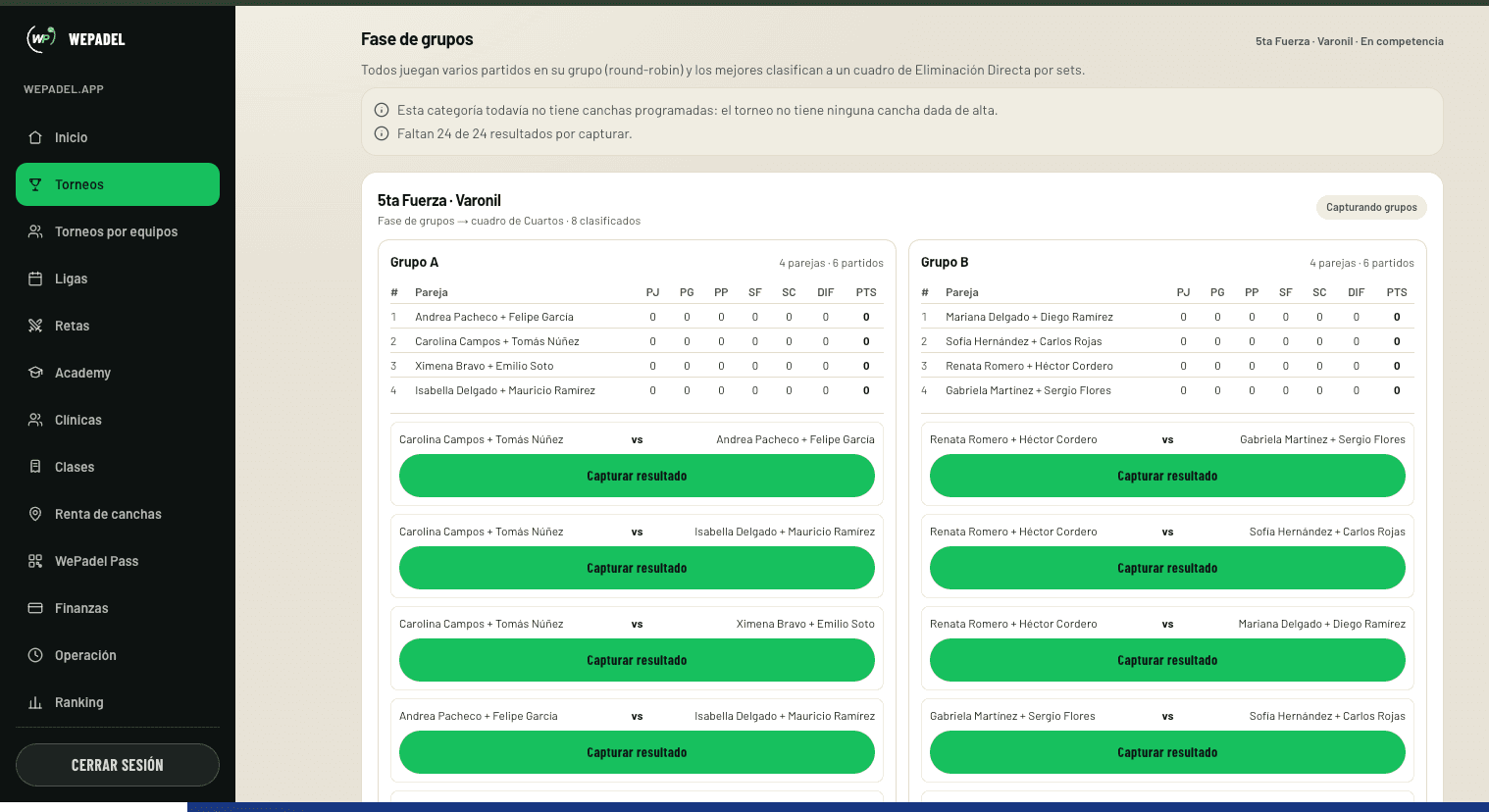Click the info icon beside canchas programadas notice
The image size is (1489, 812).
pyautogui.click(x=382, y=110)
